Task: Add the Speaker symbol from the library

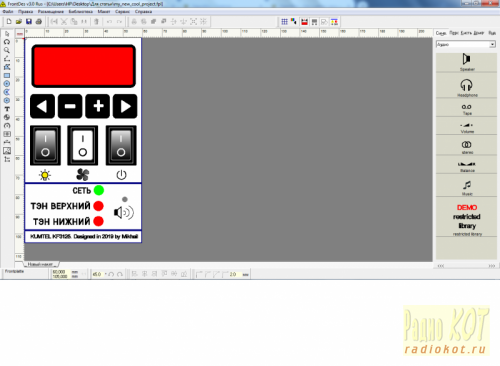Action: coord(466,62)
